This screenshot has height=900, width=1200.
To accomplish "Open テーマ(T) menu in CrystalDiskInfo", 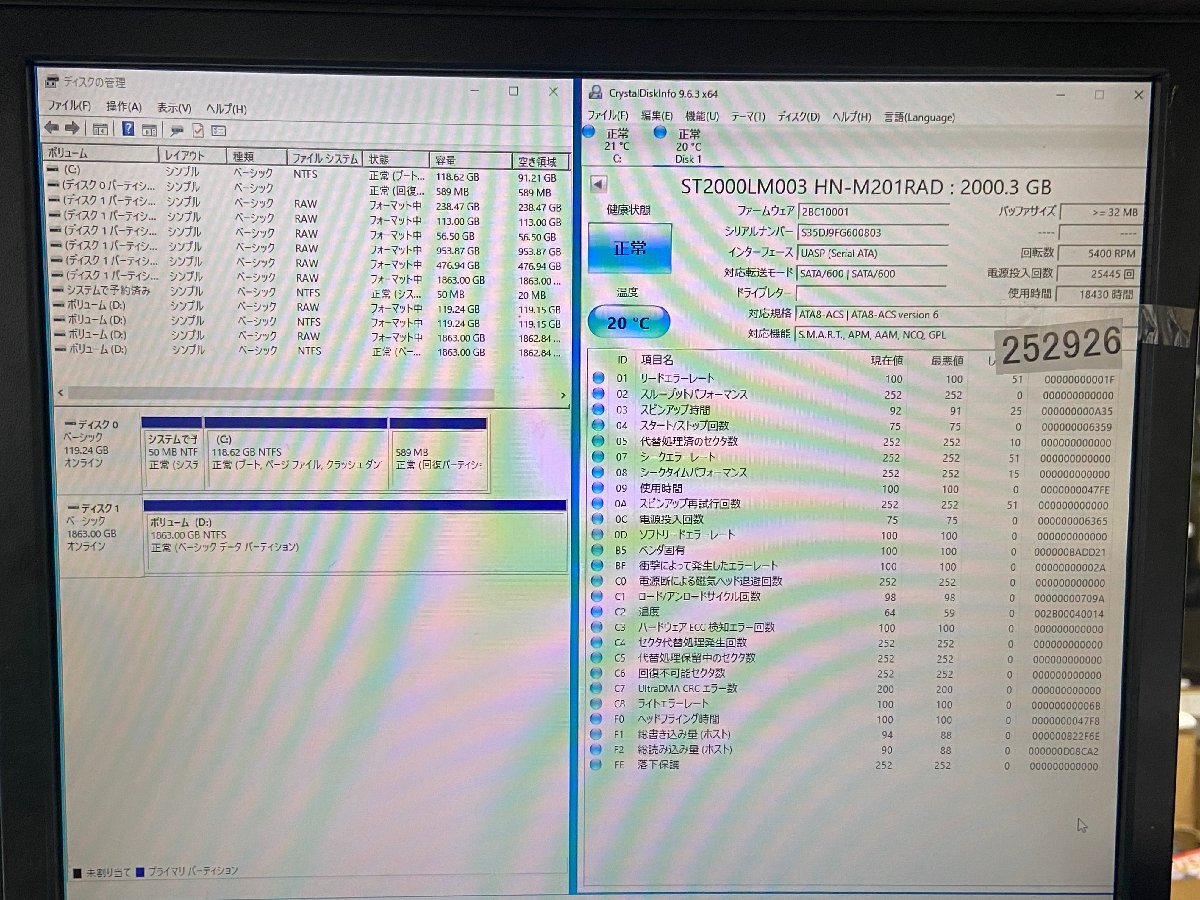I will pos(748,116).
